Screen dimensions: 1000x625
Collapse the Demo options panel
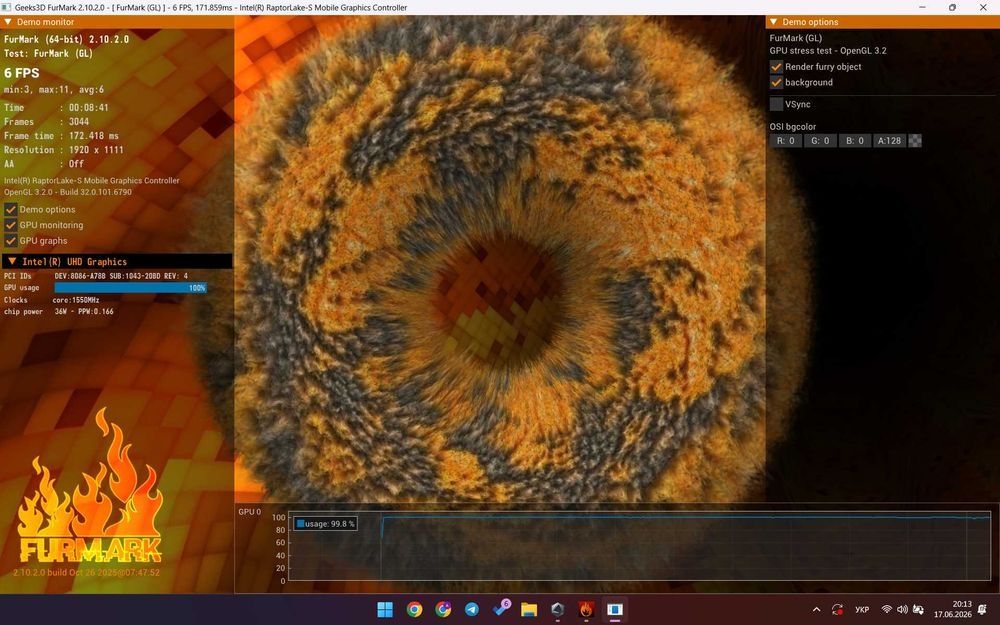point(774,22)
